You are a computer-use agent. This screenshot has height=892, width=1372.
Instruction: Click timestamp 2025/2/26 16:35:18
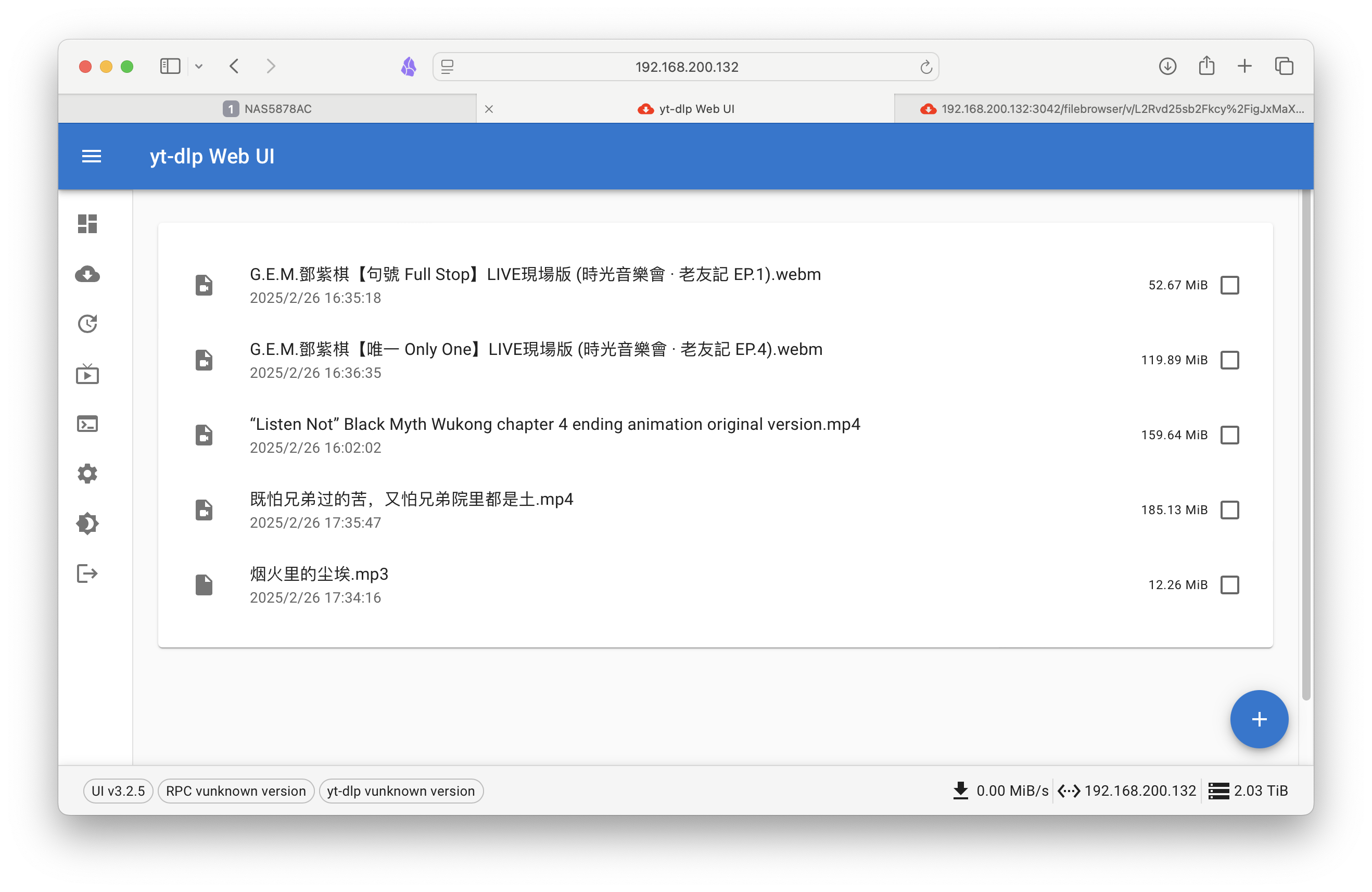(315, 298)
